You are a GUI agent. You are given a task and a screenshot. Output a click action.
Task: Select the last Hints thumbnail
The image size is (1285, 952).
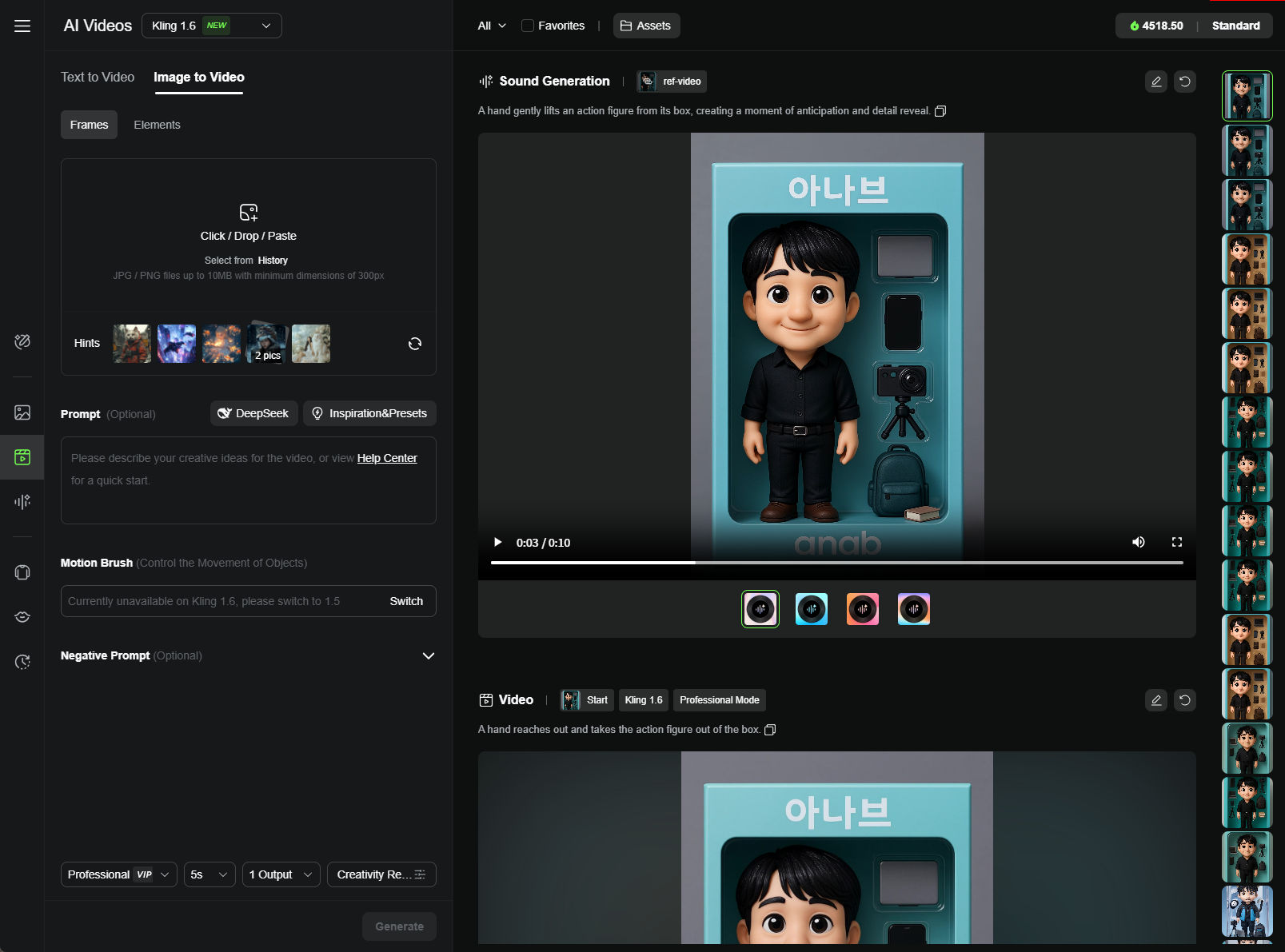click(311, 344)
